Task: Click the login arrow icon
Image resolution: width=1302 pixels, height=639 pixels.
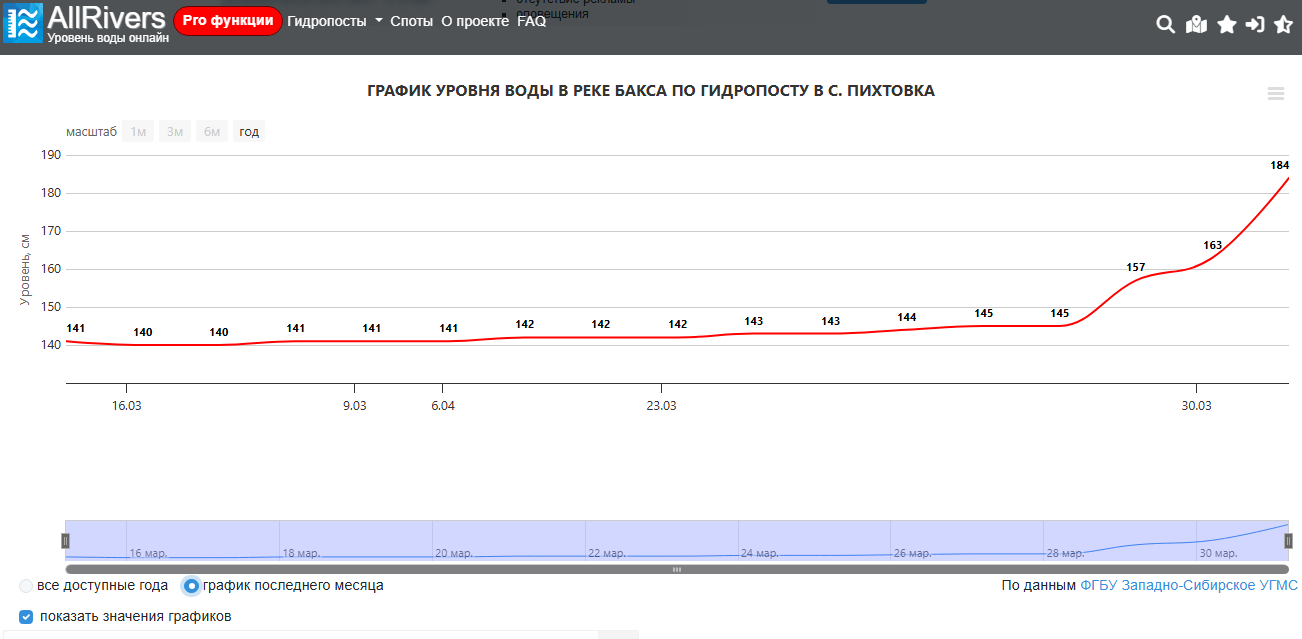Action: [1255, 25]
